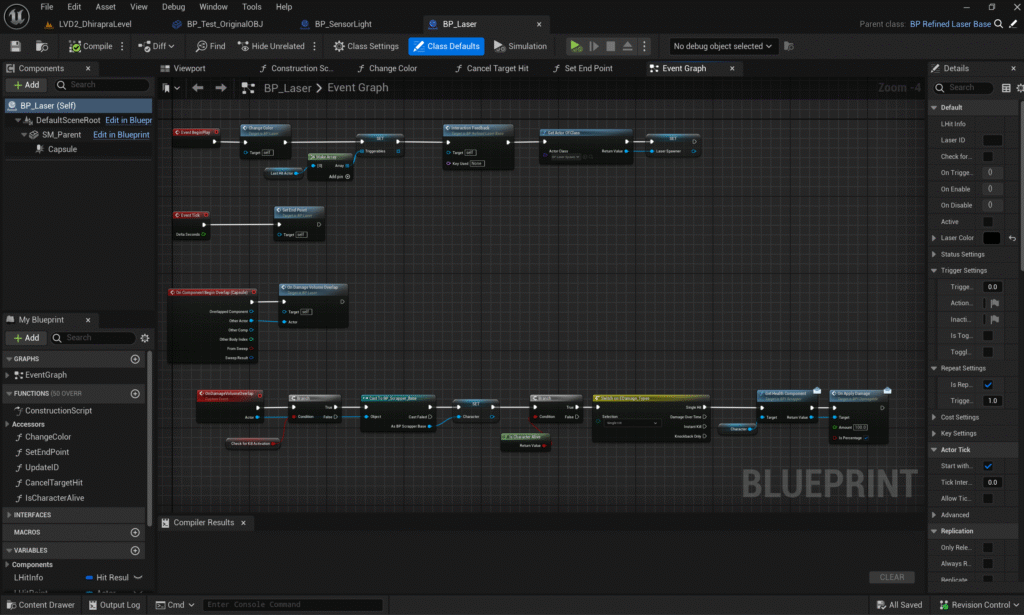Toggle the Allow Tic... checkbox
1024x615 pixels.
[987, 499]
